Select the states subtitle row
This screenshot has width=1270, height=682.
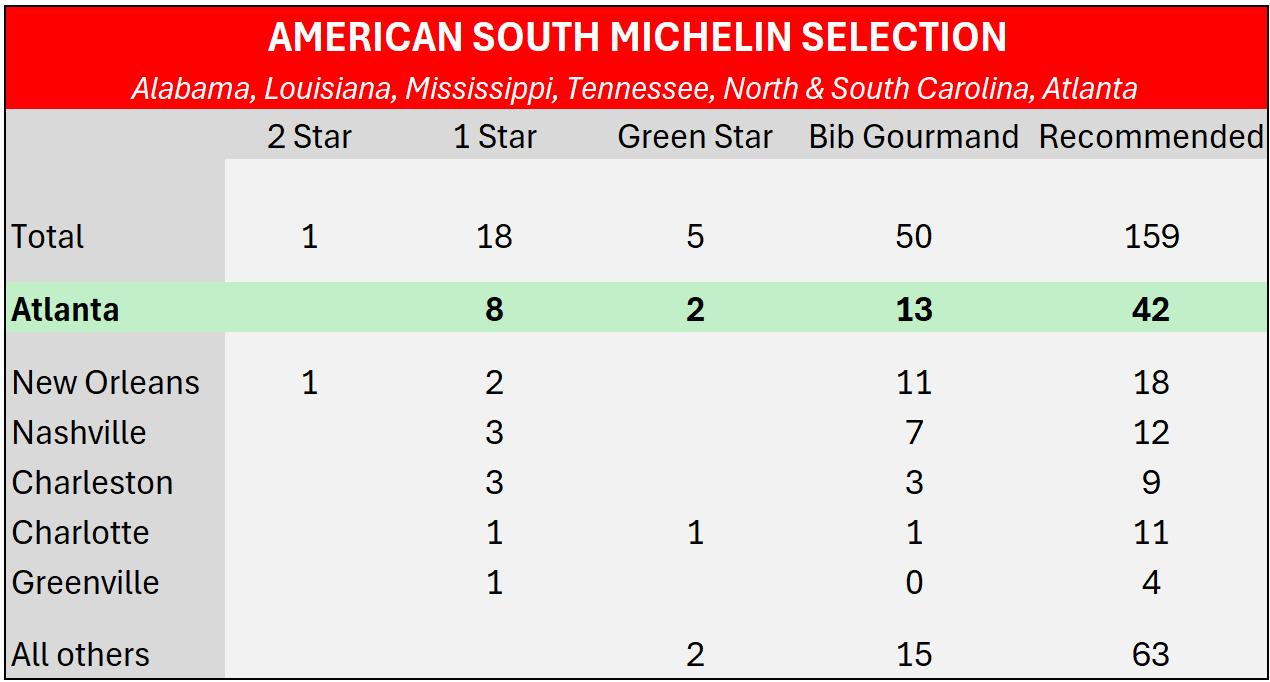(x=634, y=89)
